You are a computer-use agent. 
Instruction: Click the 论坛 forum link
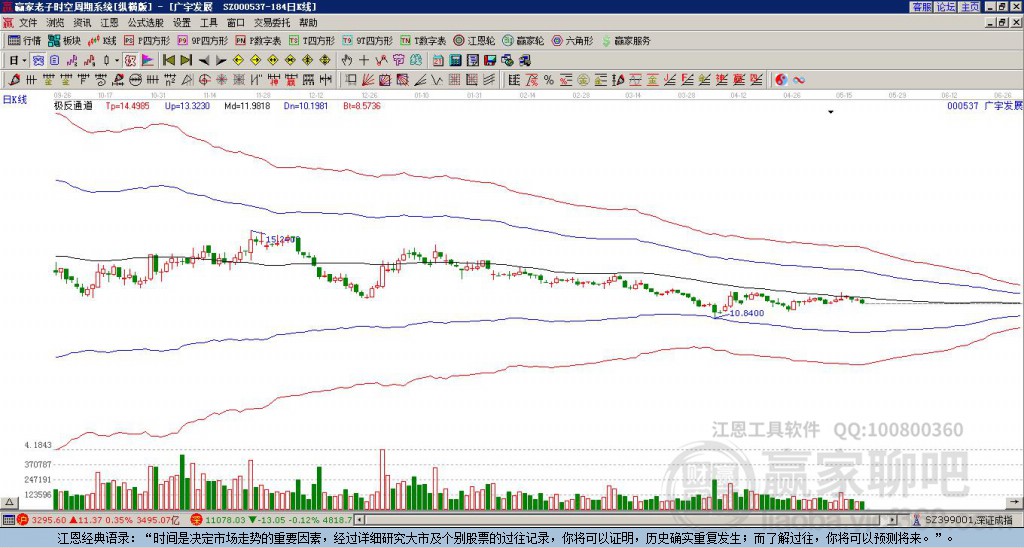pos(945,7)
